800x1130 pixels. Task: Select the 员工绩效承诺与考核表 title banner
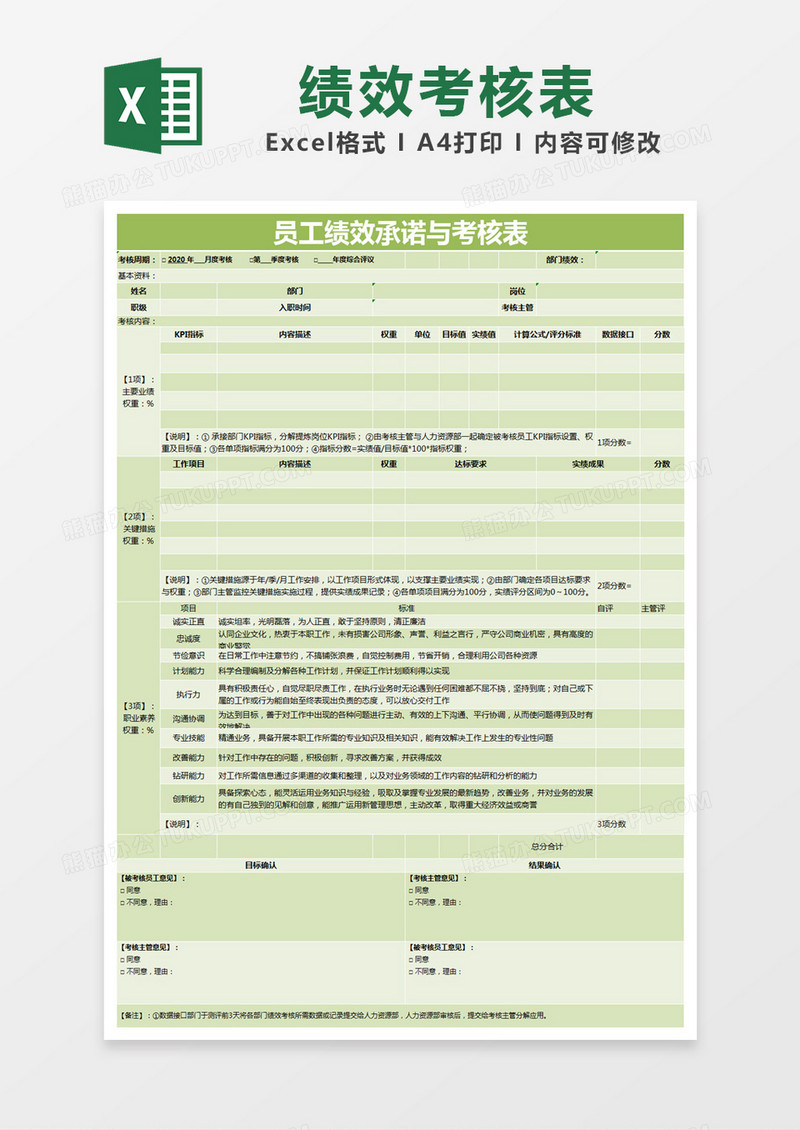(400, 233)
